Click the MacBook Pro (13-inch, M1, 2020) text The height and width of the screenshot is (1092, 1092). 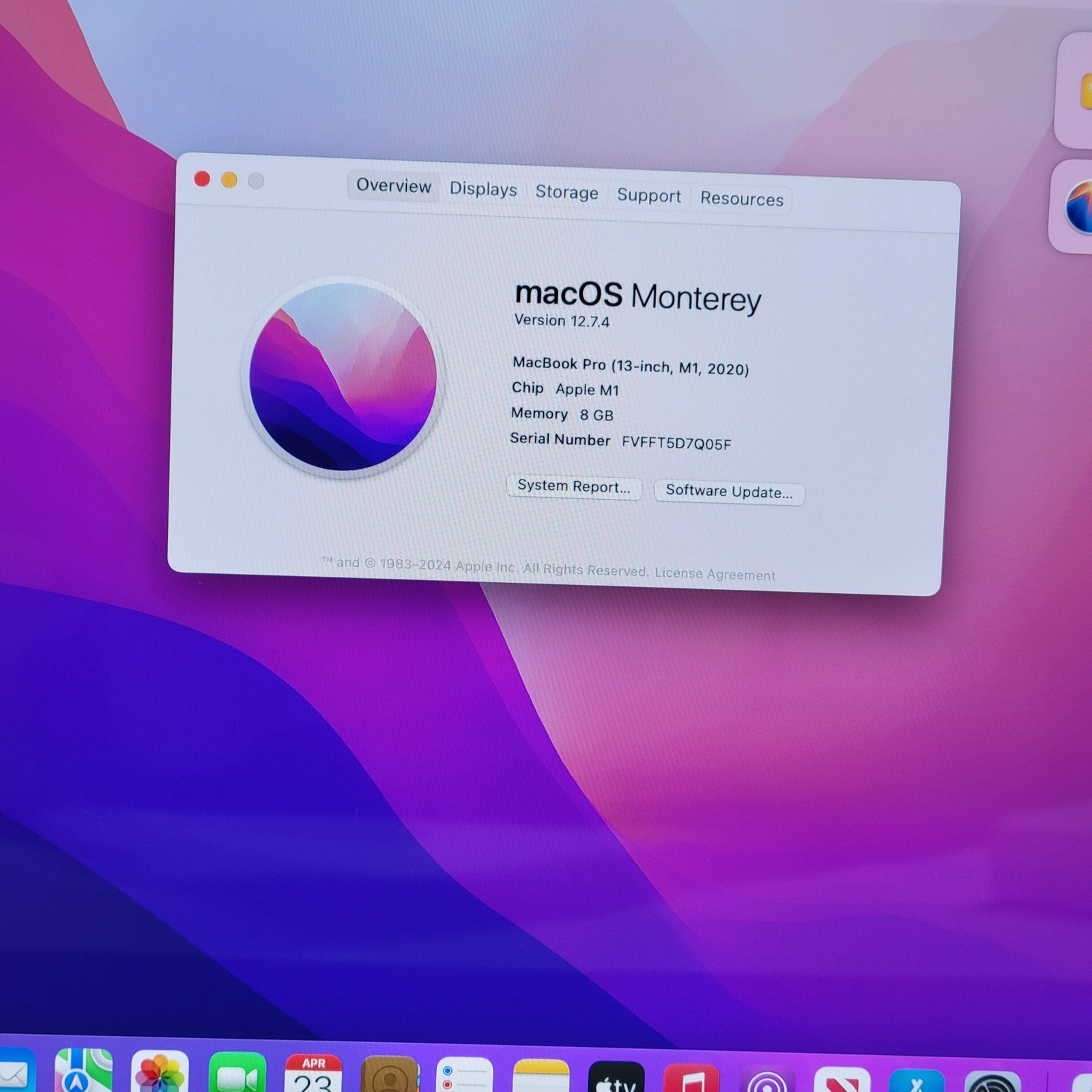631,366
